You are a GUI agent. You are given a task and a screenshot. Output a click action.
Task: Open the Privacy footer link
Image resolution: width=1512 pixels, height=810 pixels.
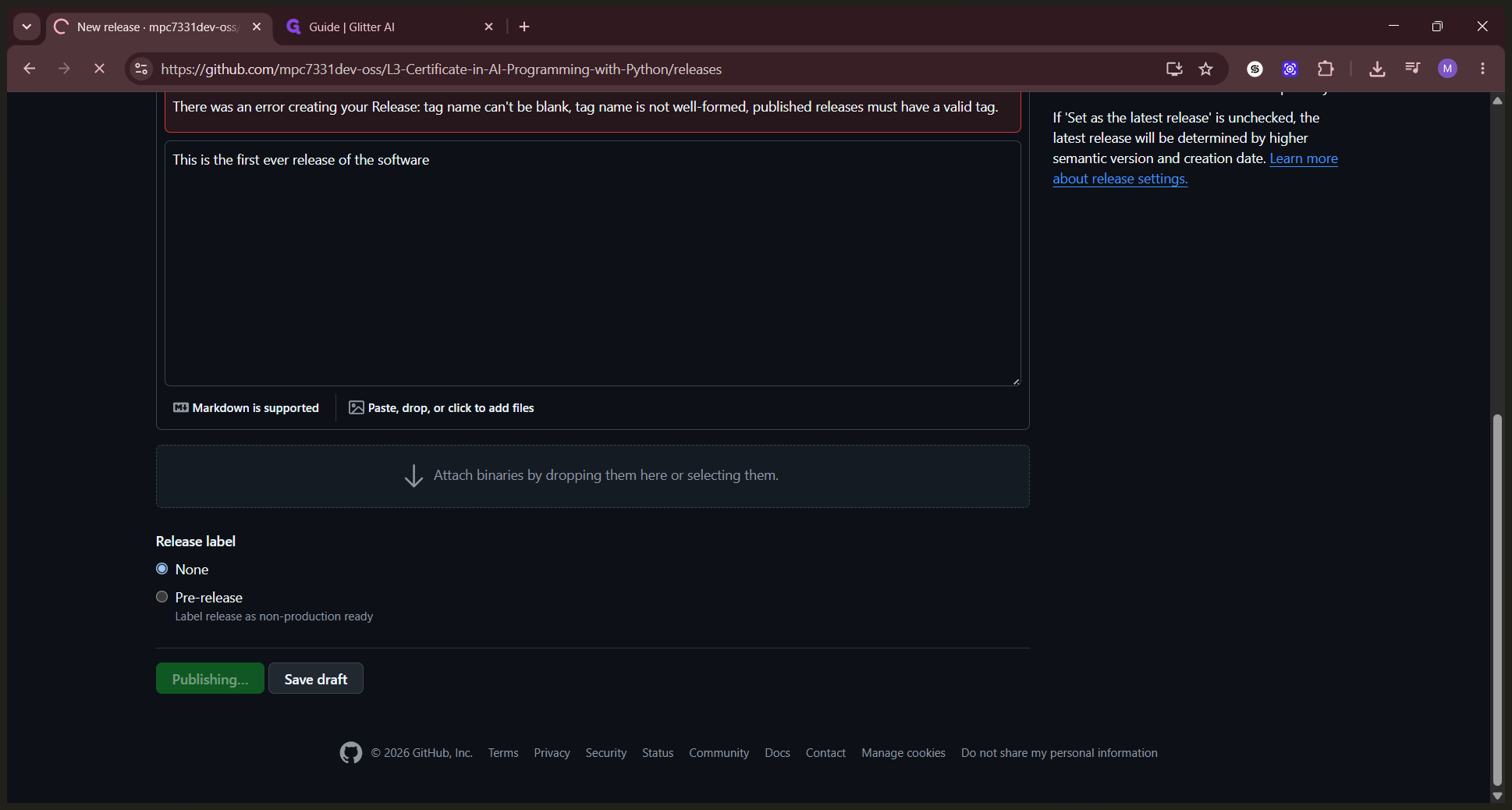pos(552,753)
